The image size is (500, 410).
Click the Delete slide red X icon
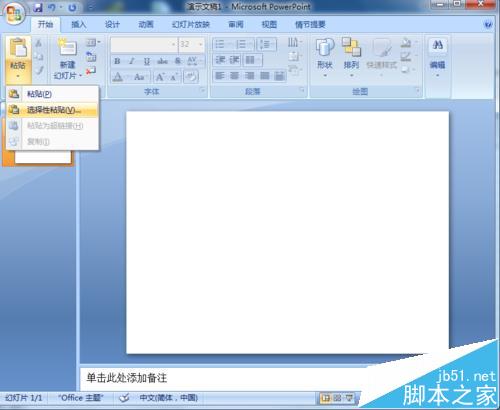pos(91,70)
